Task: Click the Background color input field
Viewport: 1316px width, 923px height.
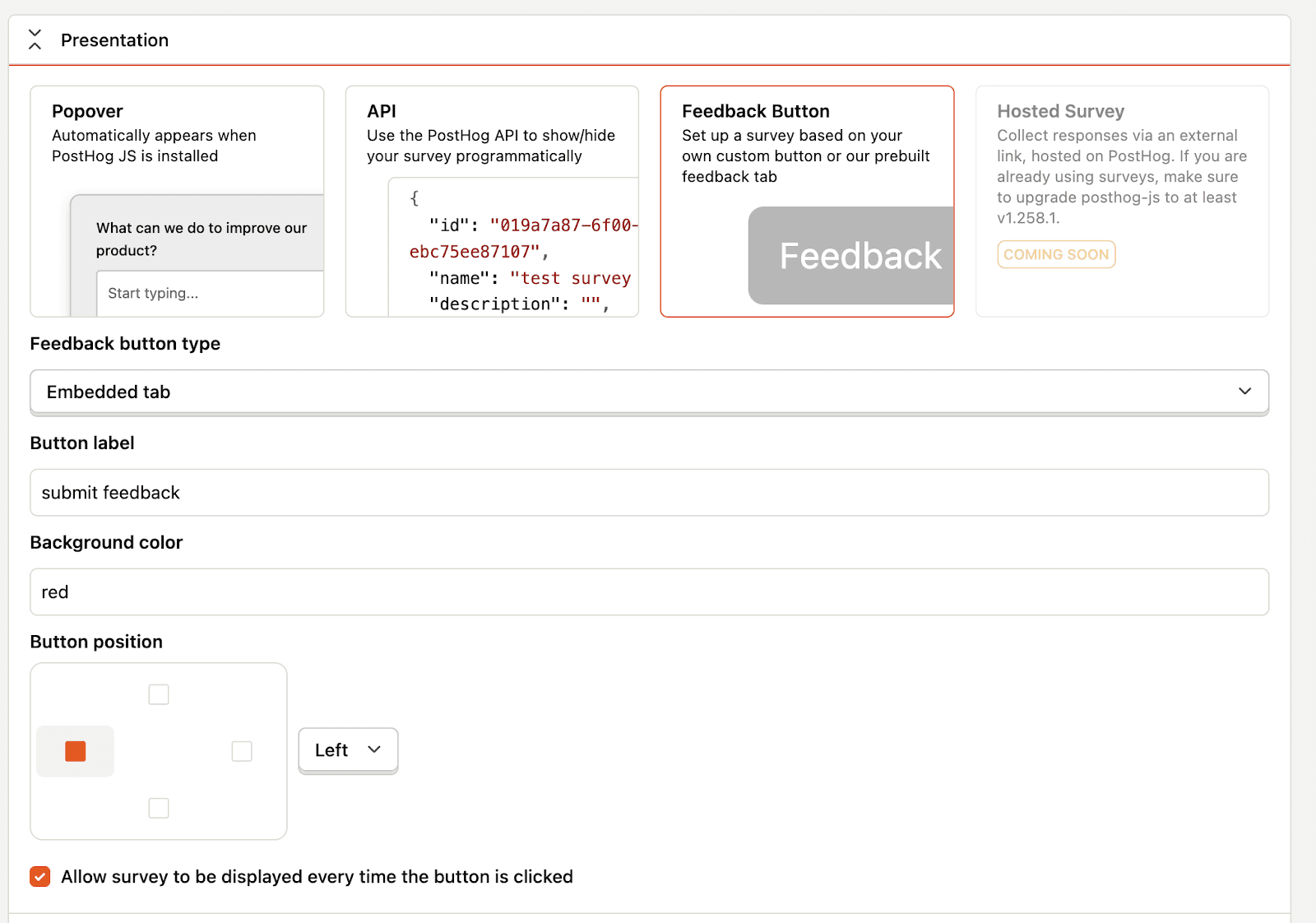Action: [649, 592]
